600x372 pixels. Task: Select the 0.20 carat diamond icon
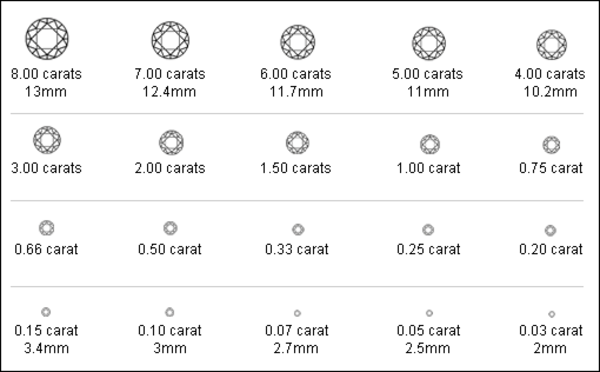click(550, 230)
